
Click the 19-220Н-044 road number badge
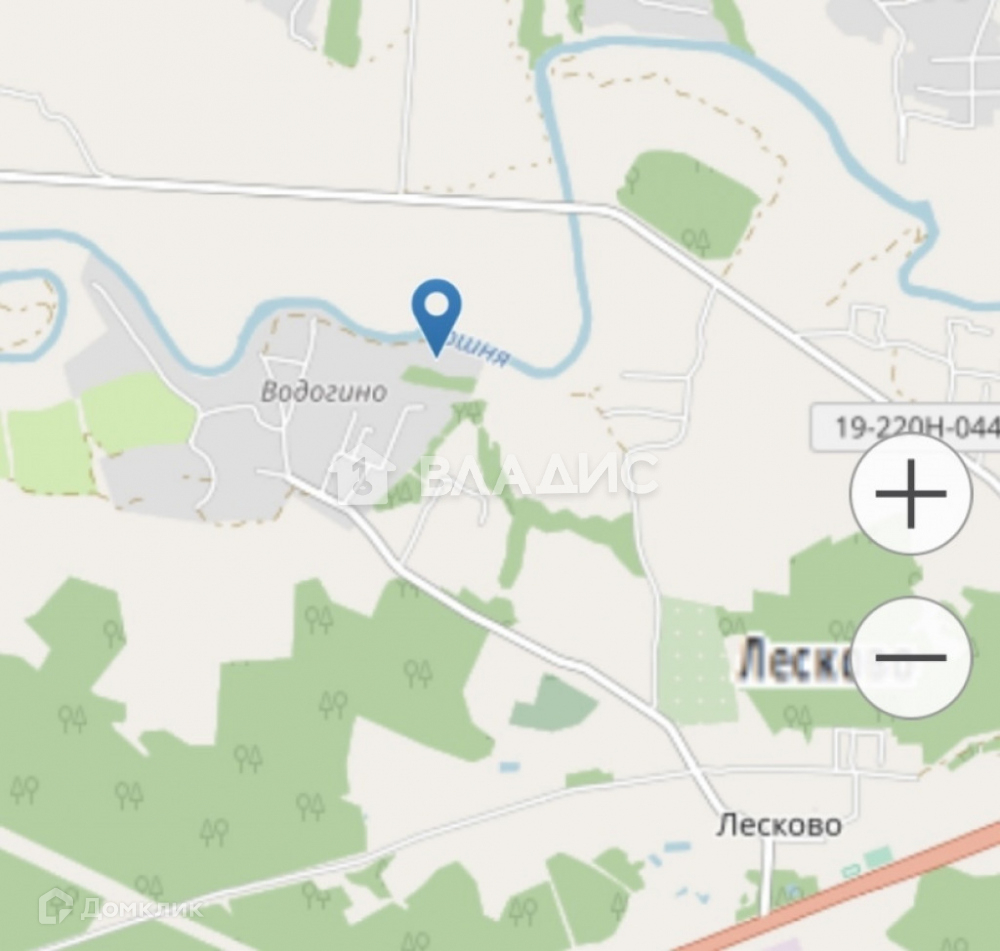(x=905, y=427)
